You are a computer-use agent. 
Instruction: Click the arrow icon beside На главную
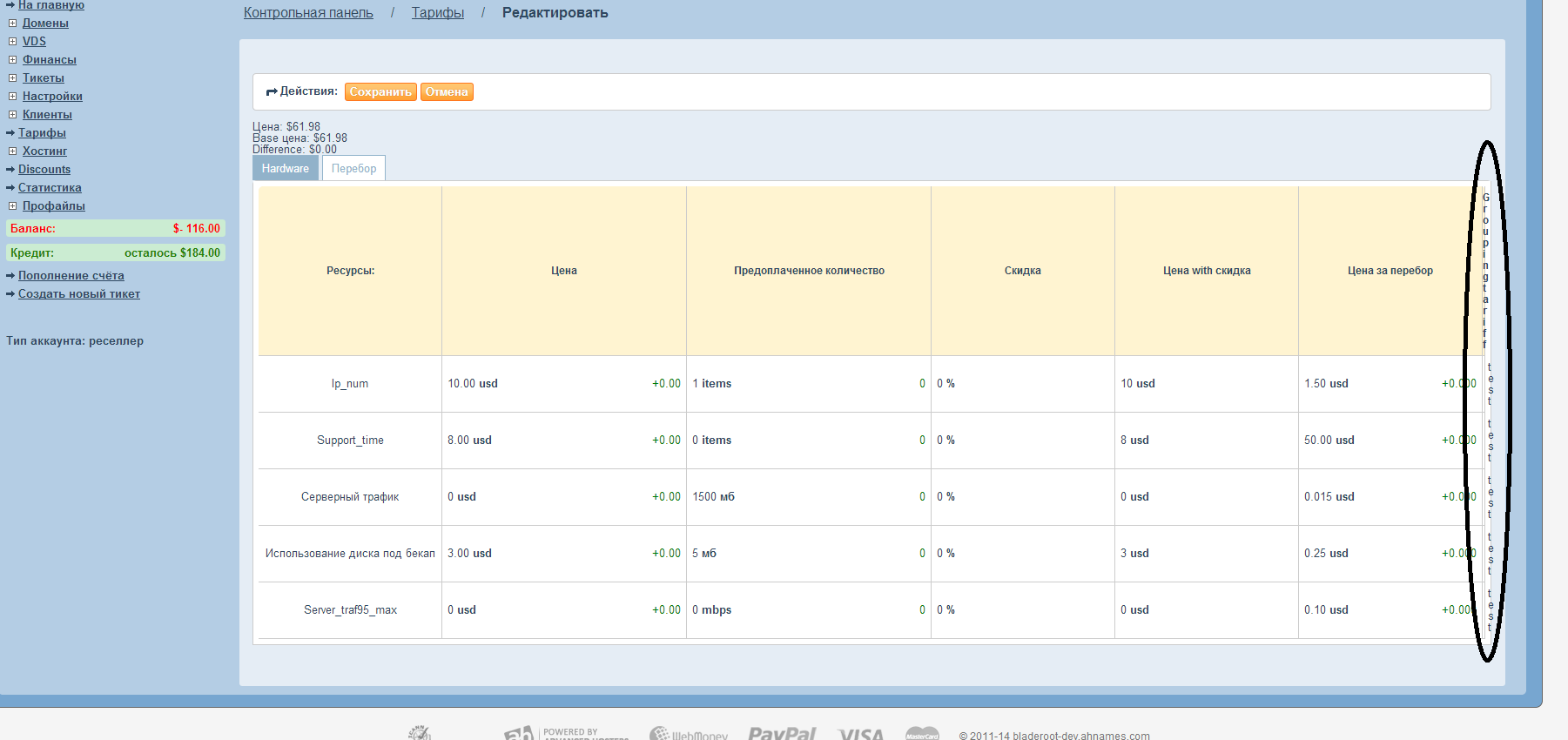[10, 5]
